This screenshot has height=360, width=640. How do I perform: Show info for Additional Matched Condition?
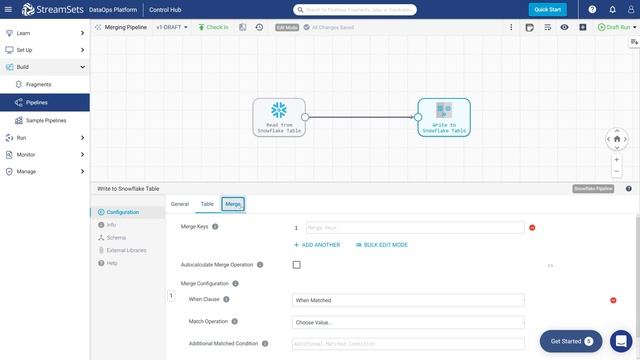click(265, 344)
